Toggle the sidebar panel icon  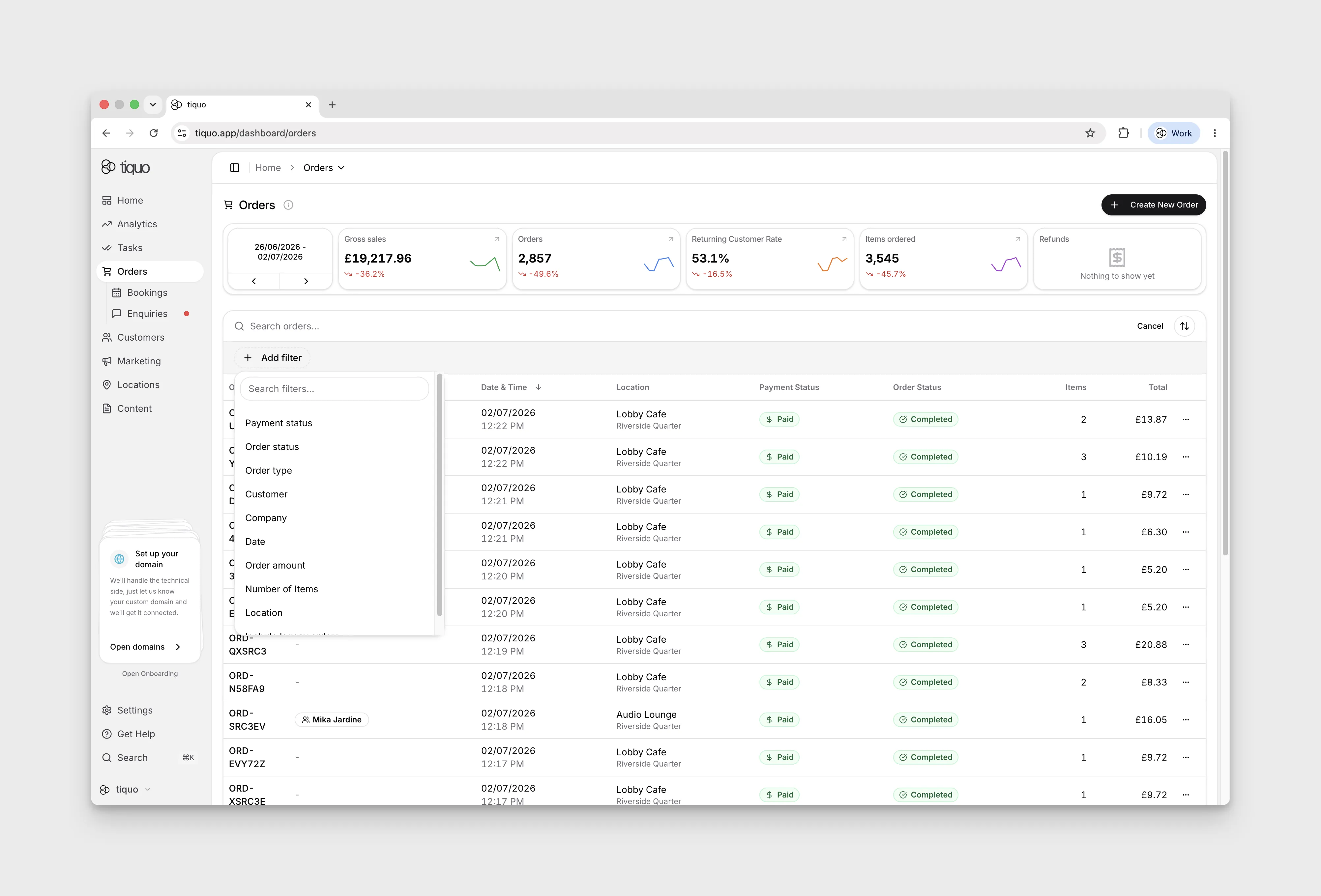pyautogui.click(x=234, y=168)
